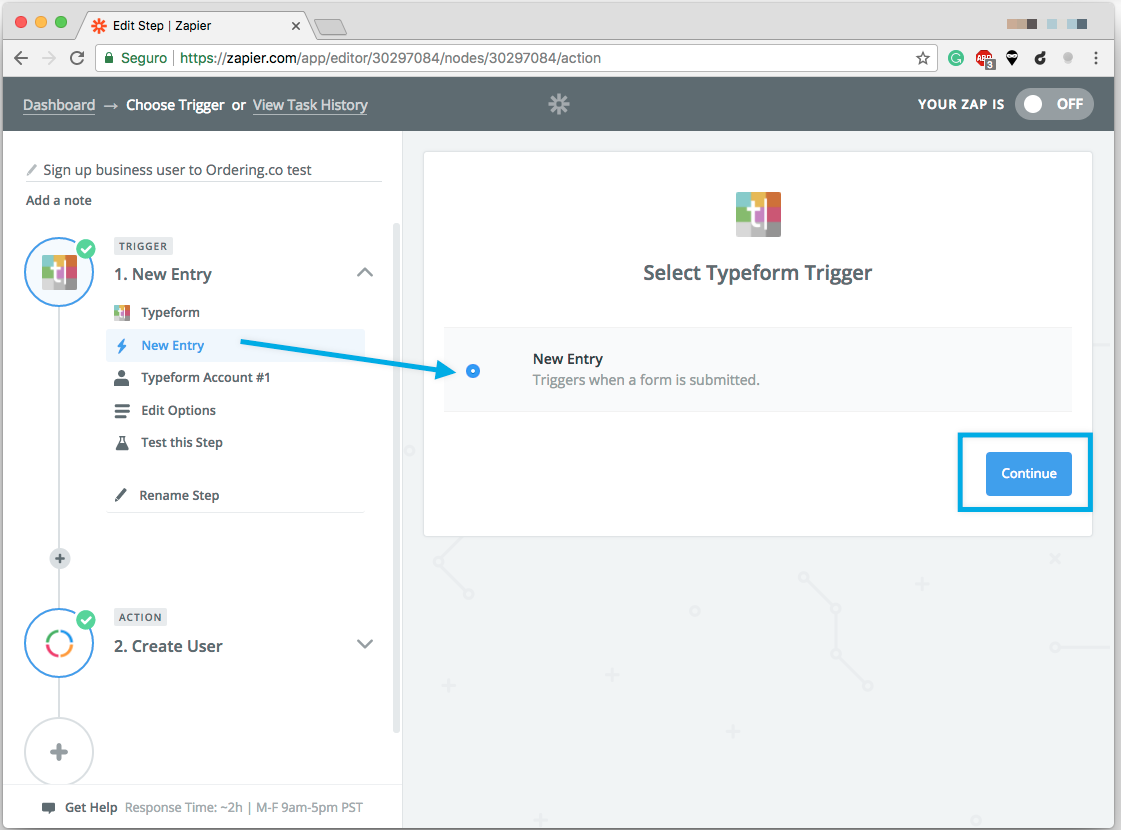The width and height of the screenshot is (1121, 830).
Task: Click the chat bubble icon beside Get Help
Action: [49, 808]
